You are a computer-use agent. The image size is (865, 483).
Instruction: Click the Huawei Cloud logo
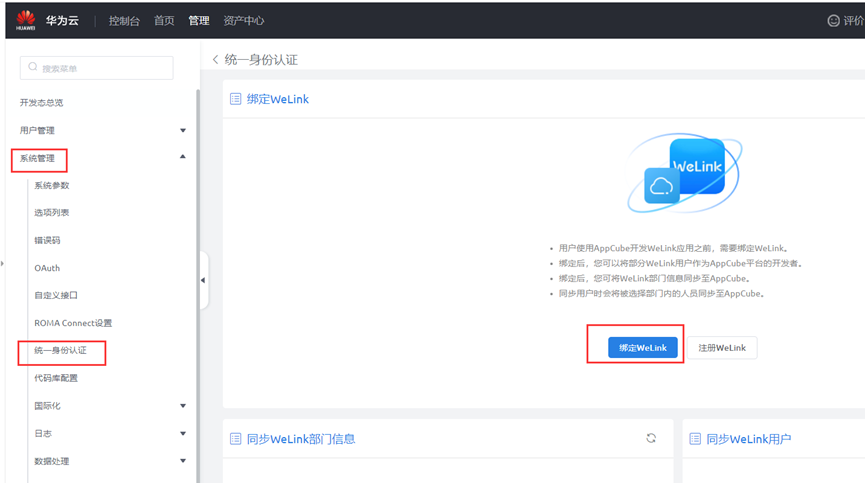pos(25,20)
